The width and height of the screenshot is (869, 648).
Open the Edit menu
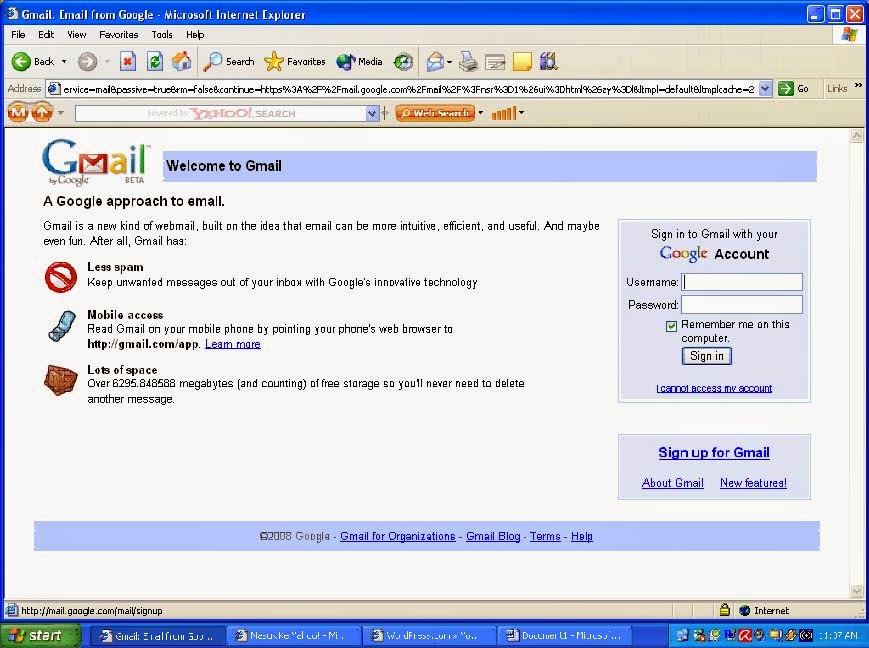click(x=46, y=34)
